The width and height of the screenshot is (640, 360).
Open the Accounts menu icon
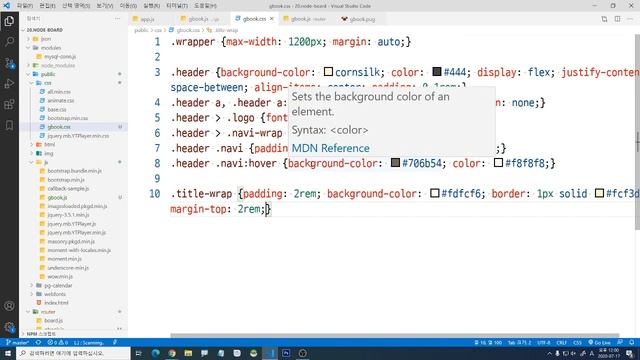click(x=9, y=306)
